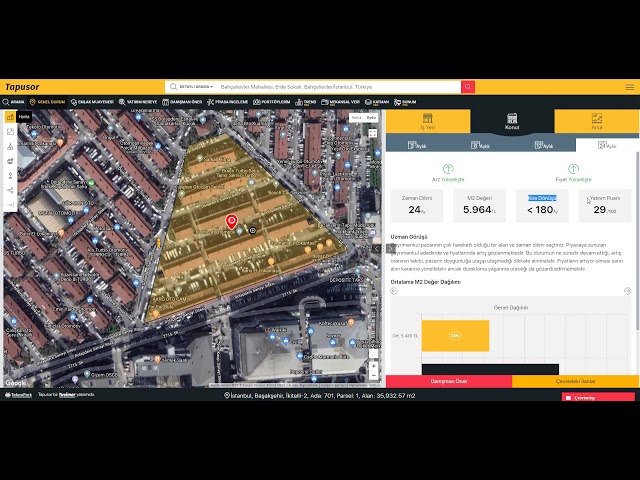The height and width of the screenshot is (480, 640).
Task: Open the hamburger menu at top right
Action: 629,87
